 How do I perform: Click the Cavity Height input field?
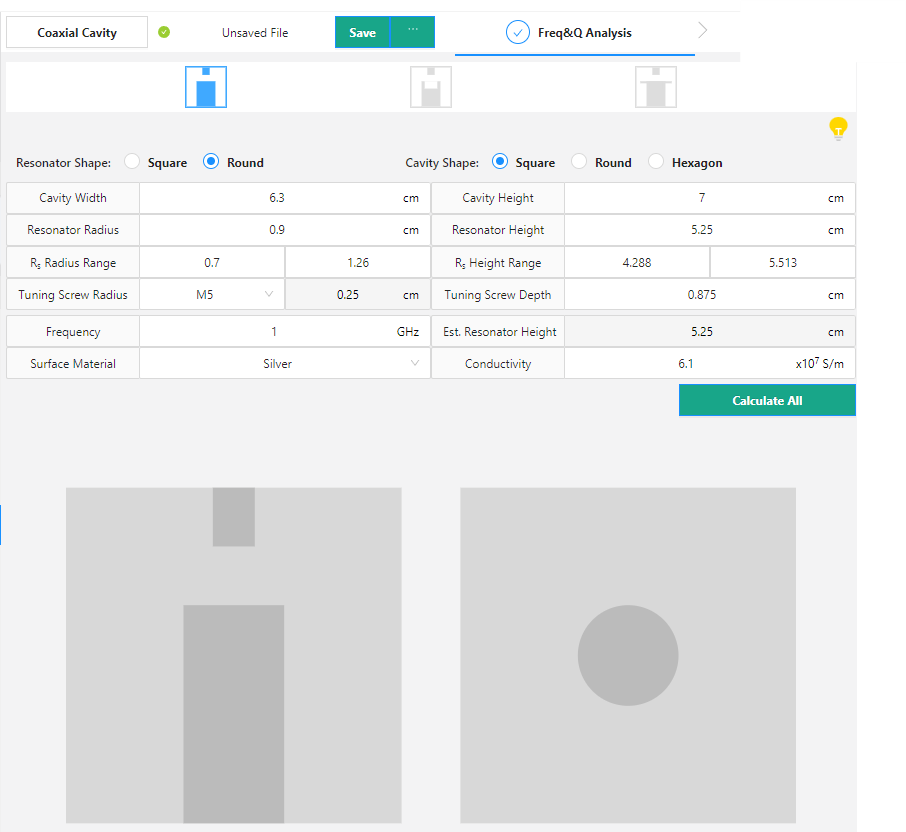click(x=710, y=198)
